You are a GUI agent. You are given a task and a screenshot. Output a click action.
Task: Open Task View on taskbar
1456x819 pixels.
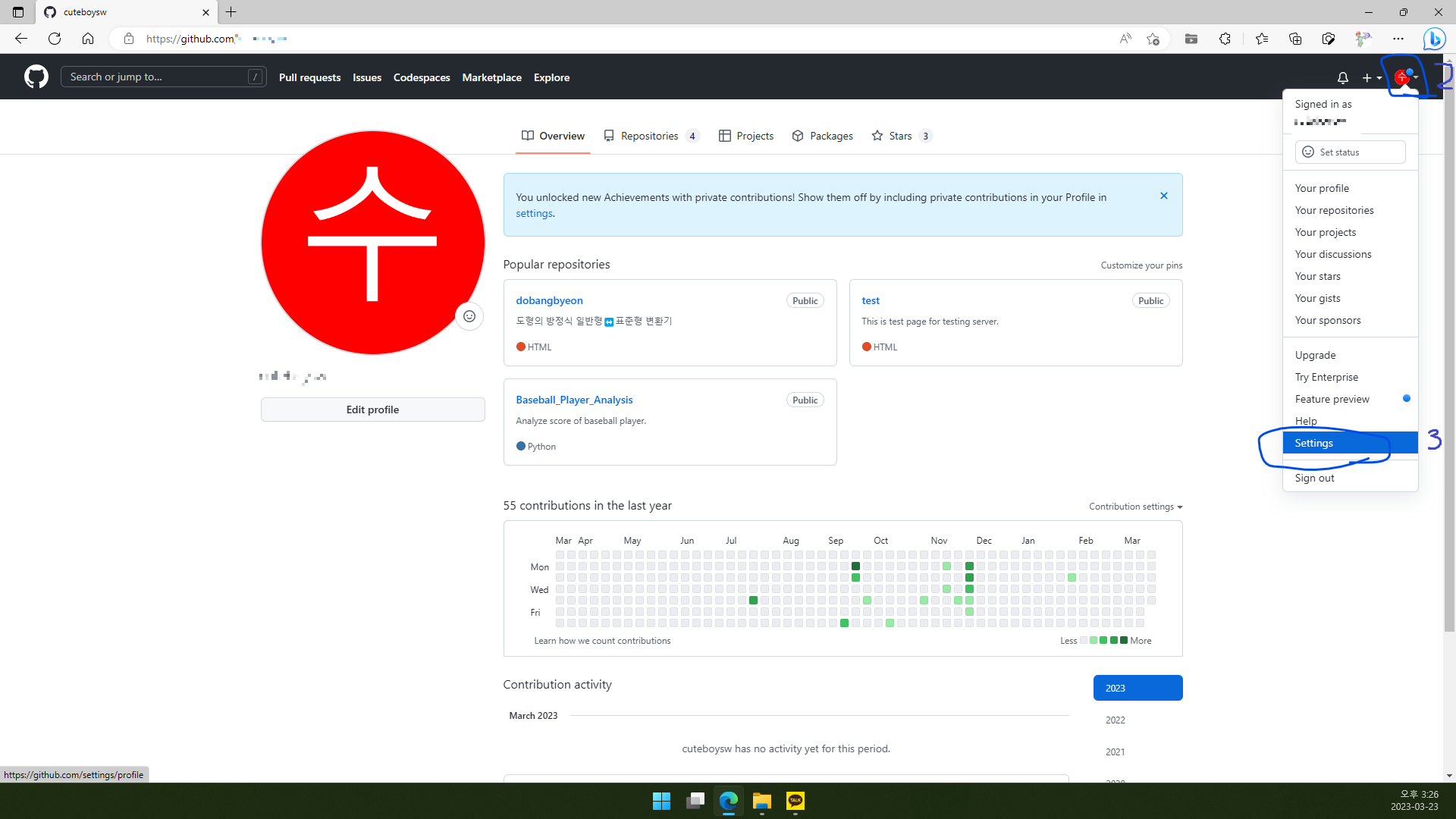(695, 801)
